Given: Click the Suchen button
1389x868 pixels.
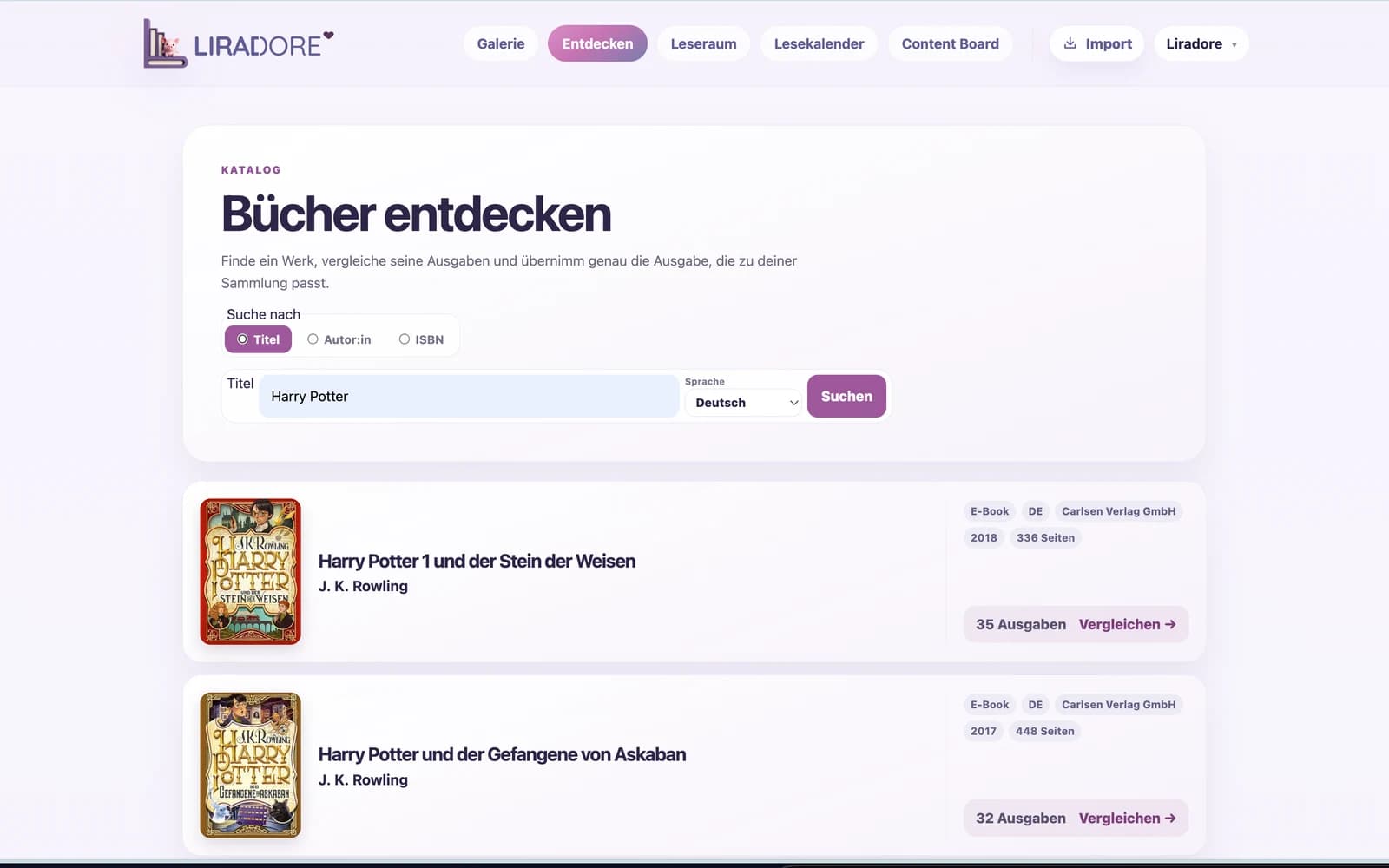Looking at the screenshot, I should point(846,396).
